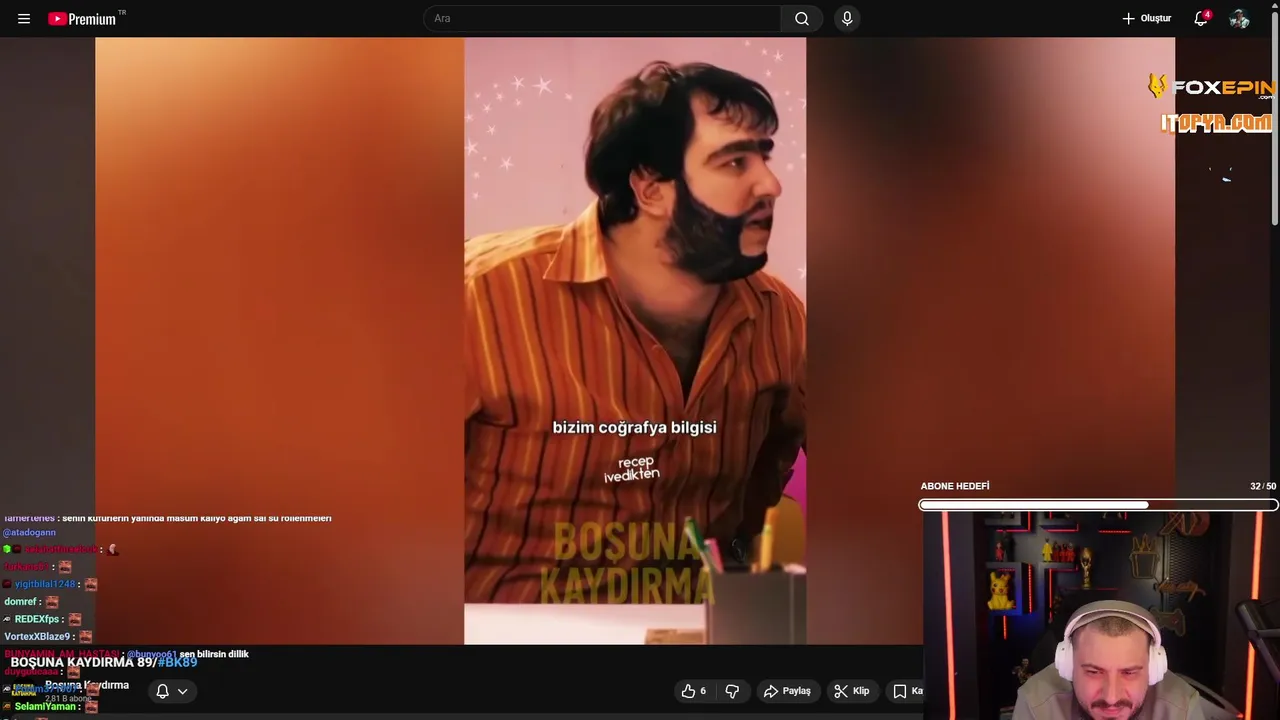Viewport: 1280px width, 720px height.
Task: Start voice search with the microphone
Action: (x=847, y=19)
